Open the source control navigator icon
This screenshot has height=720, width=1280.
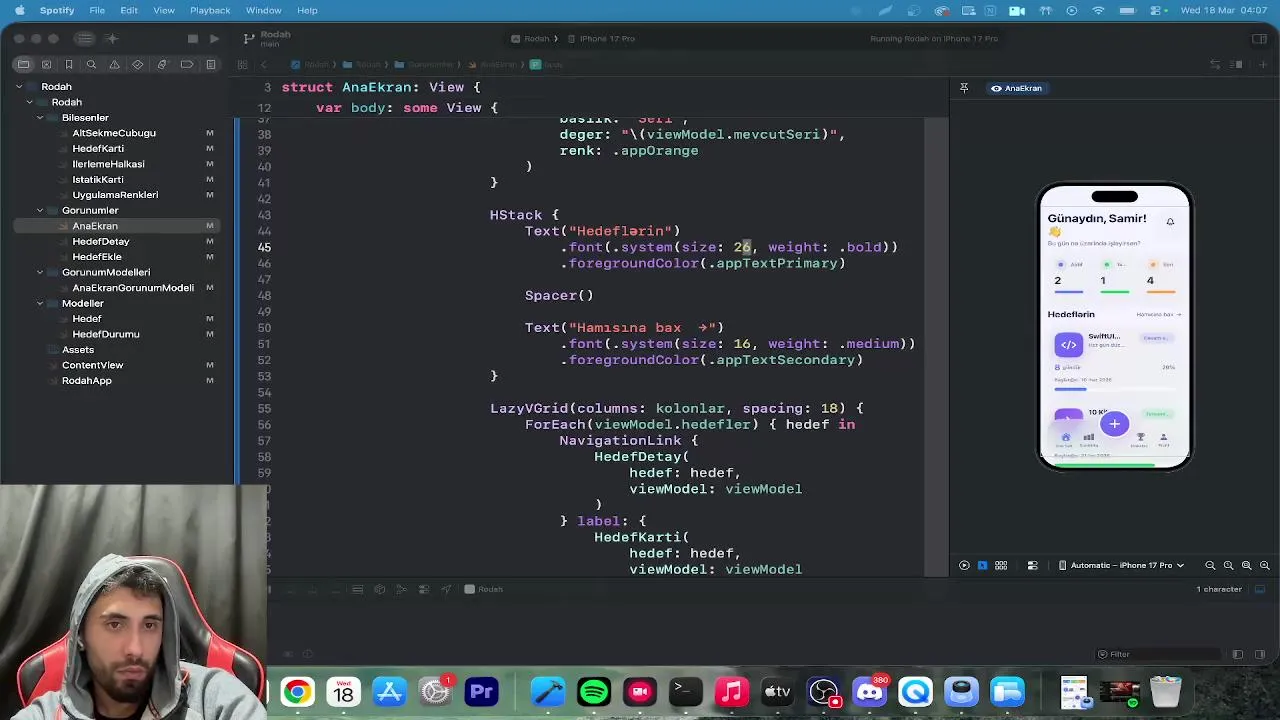[x=46, y=65]
